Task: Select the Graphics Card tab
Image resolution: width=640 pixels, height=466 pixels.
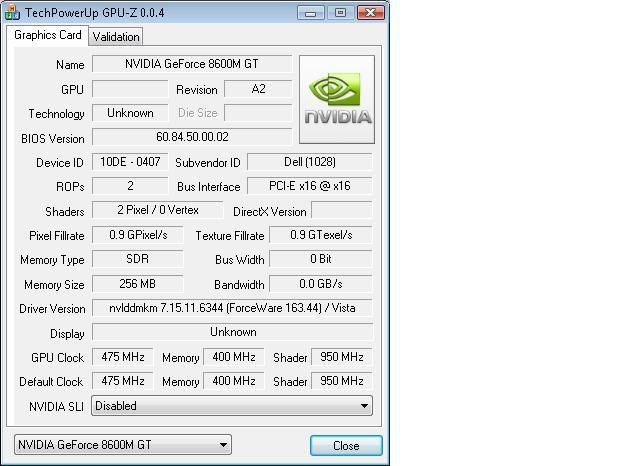Action: pos(47,35)
